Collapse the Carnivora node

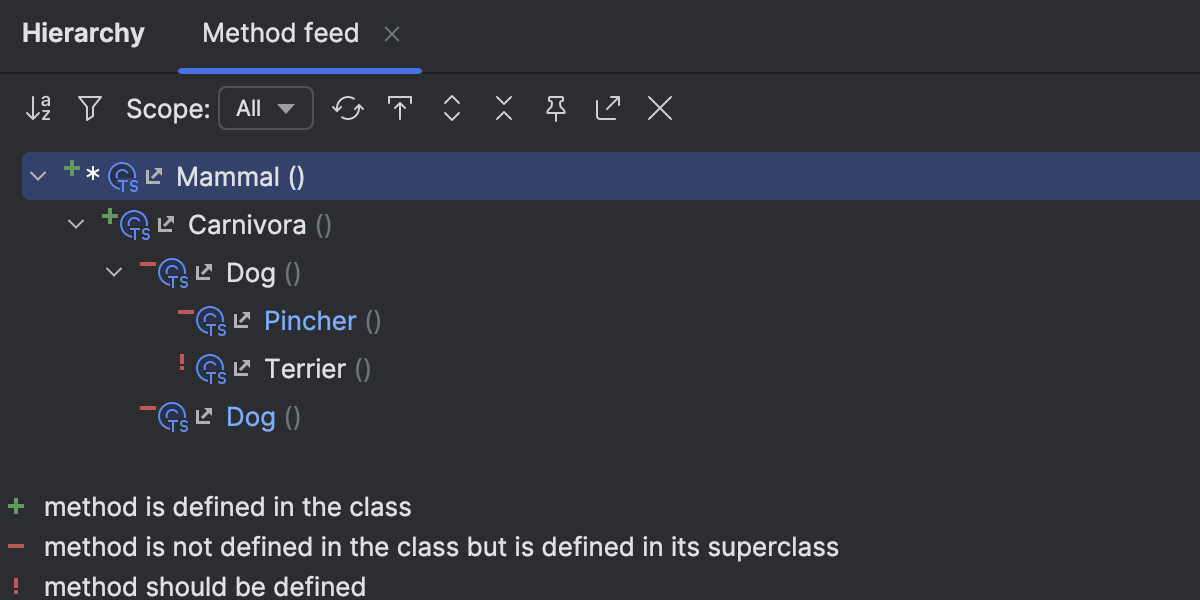point(76,224)
